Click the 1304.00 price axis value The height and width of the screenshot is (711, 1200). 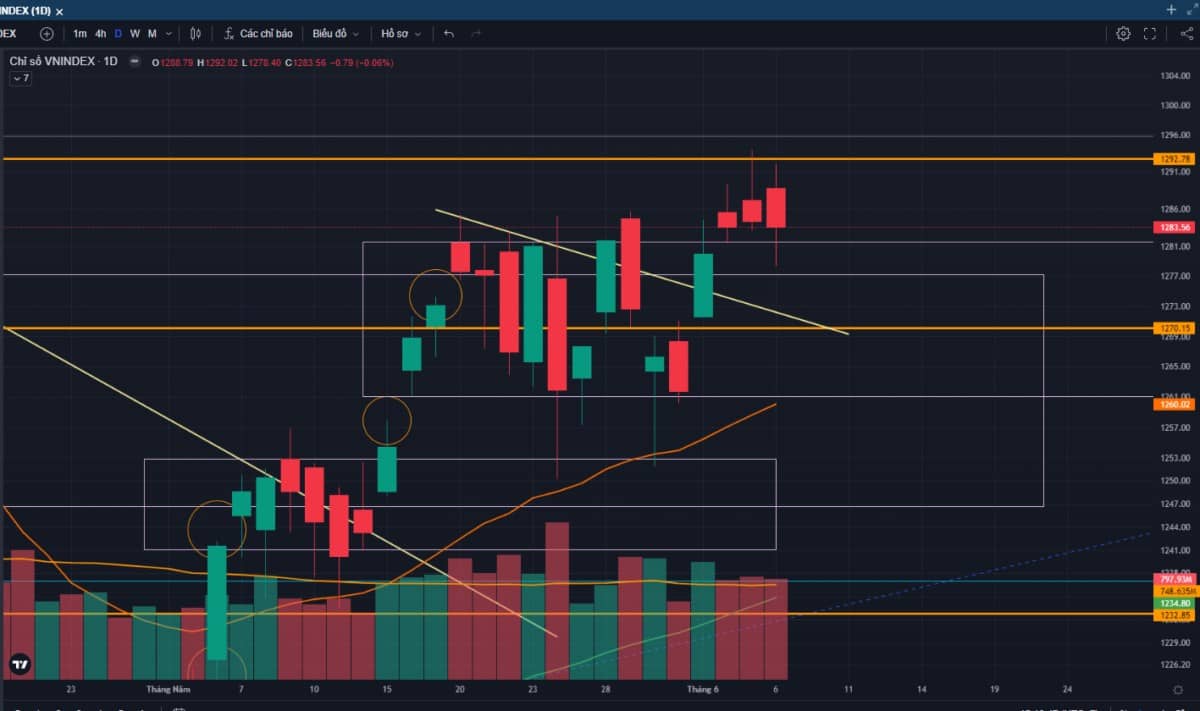(x=1175, y=76)
